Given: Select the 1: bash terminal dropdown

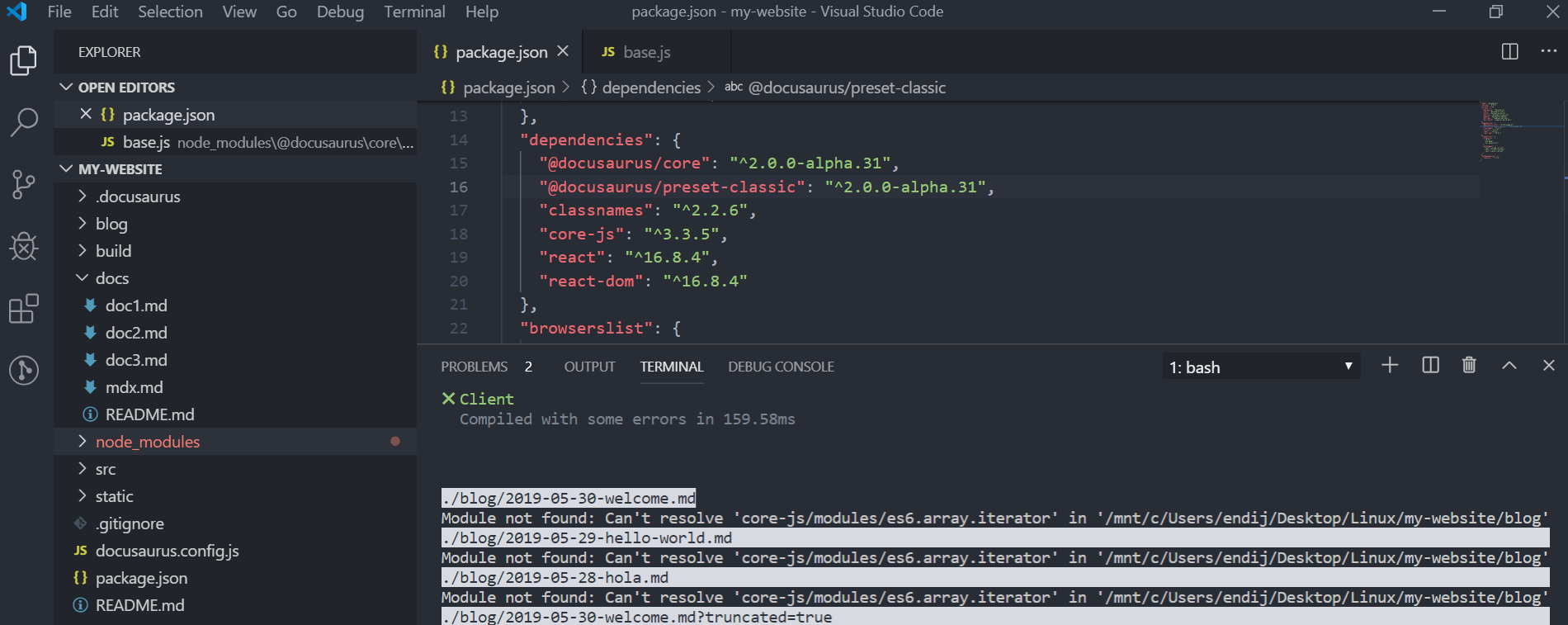Looking at the screenshot, I should (x=1261, y=367).
